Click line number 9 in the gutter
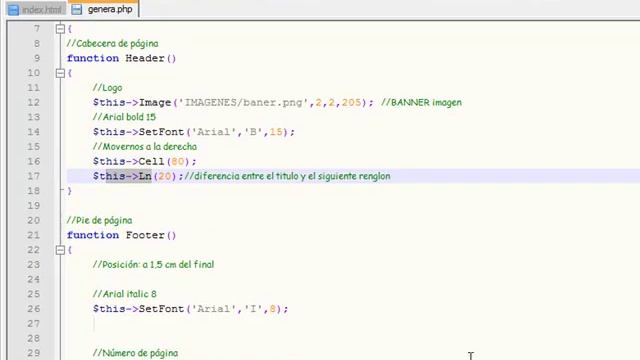Image resolution: width=640 pixels, height=360 pixels. tap(37, 58)
